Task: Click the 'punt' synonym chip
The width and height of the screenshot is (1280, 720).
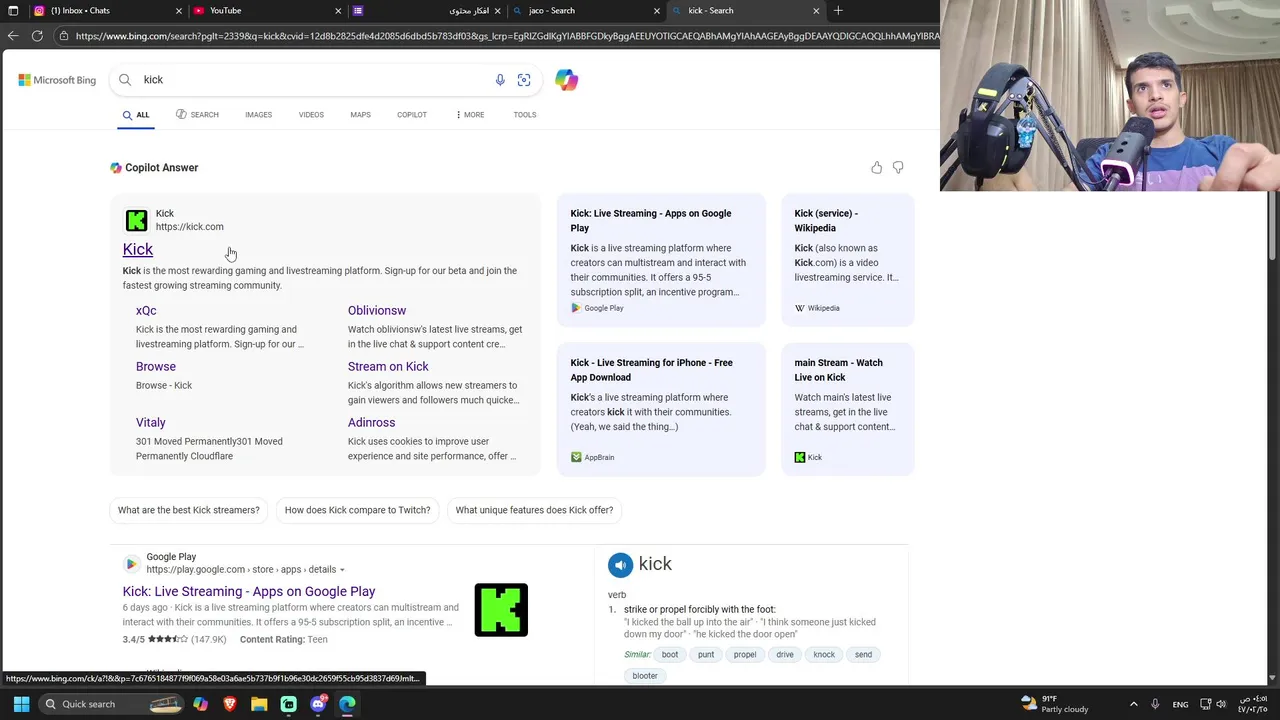Action: (706, 655)
